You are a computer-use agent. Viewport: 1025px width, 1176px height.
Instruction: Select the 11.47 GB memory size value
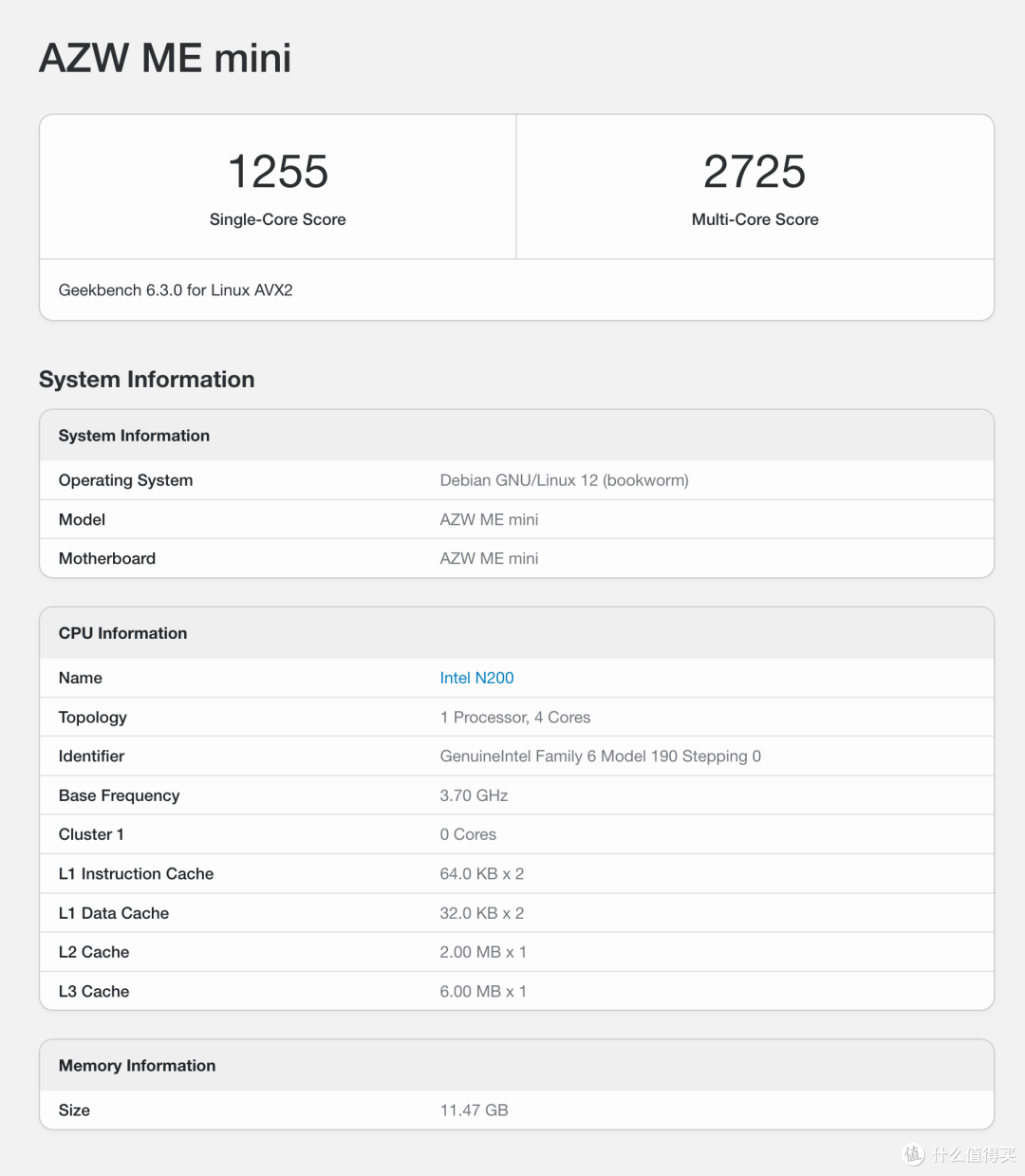coord(474,1111)
